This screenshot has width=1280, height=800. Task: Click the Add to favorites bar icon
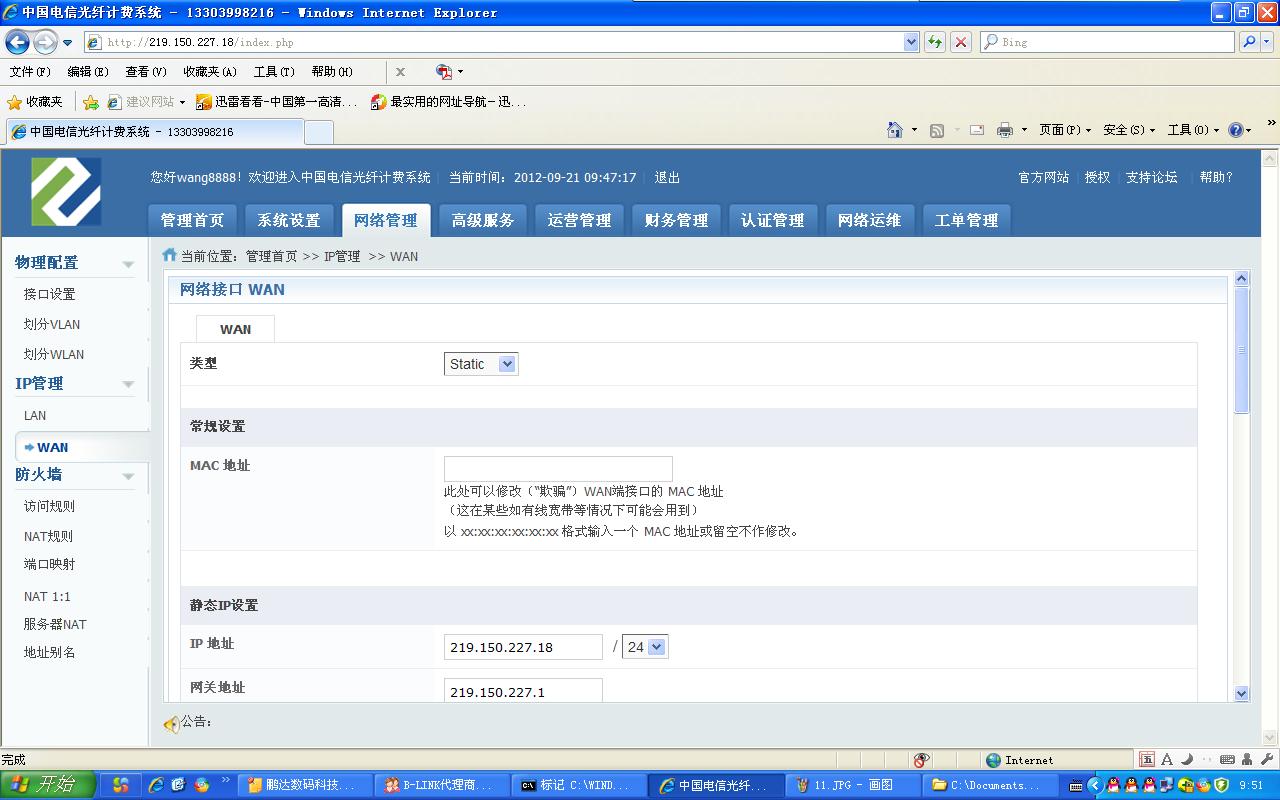pyautogui.click(x=91, y=102)
